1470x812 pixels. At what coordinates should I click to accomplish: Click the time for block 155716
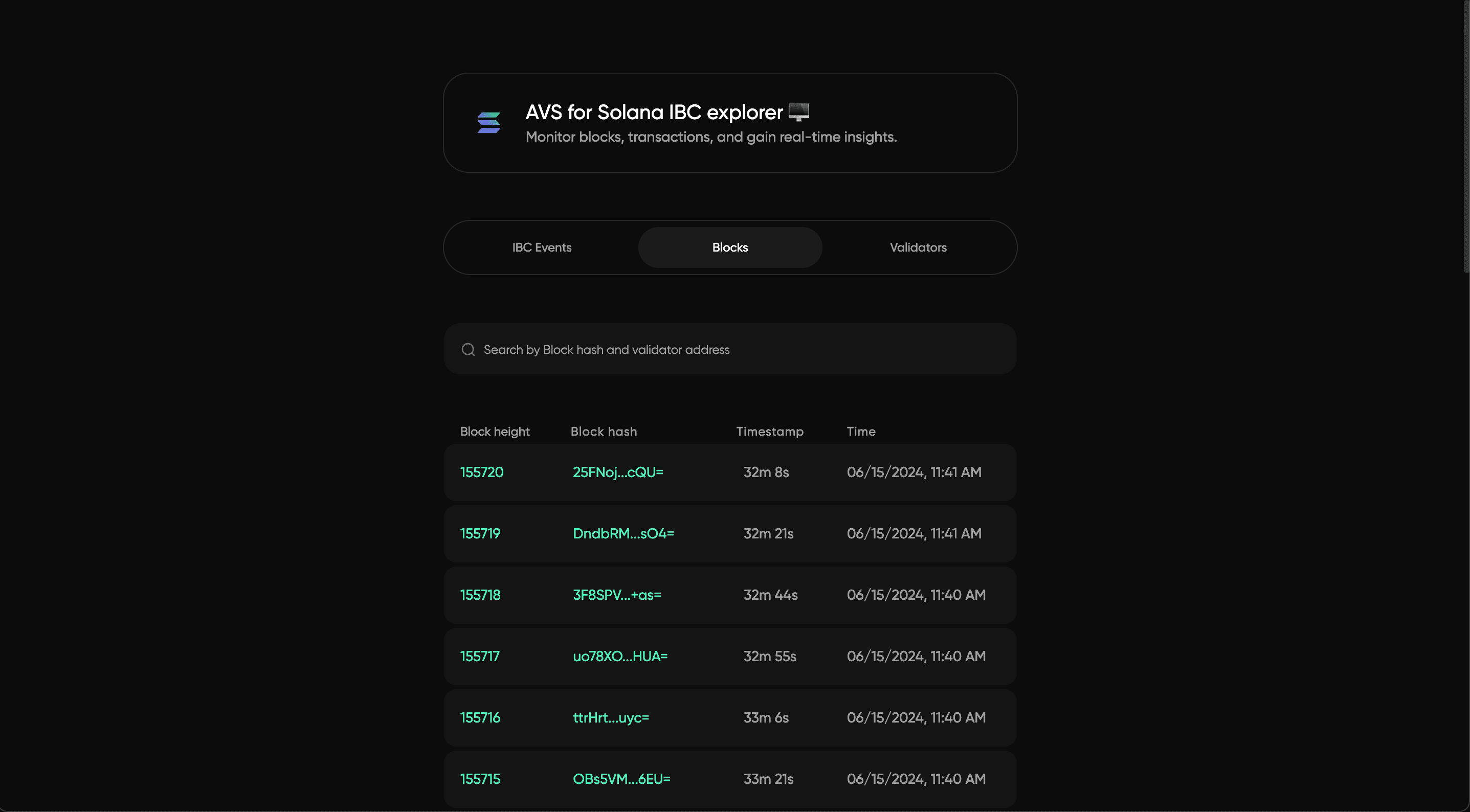click(x=916, y=718)
